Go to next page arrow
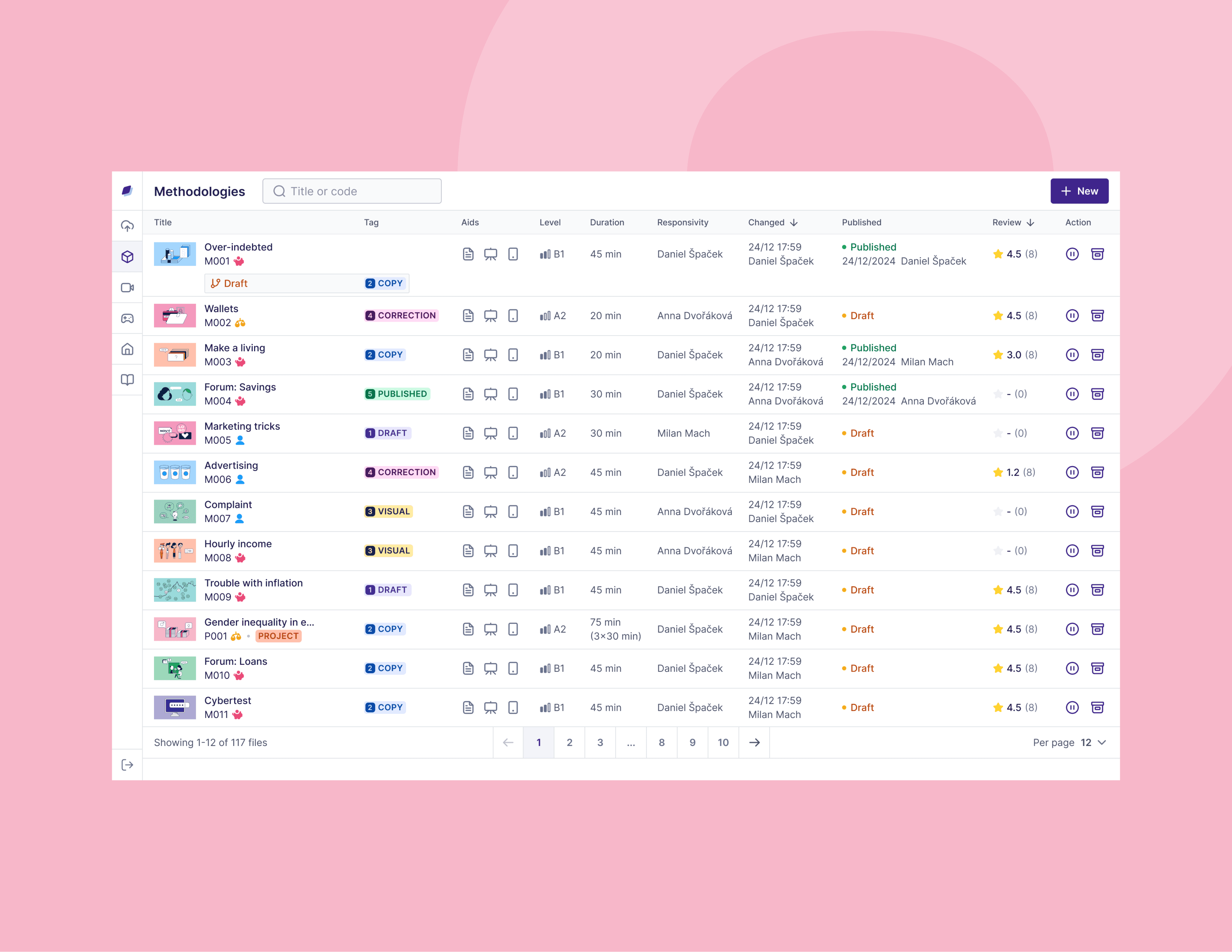 [754, 742]
